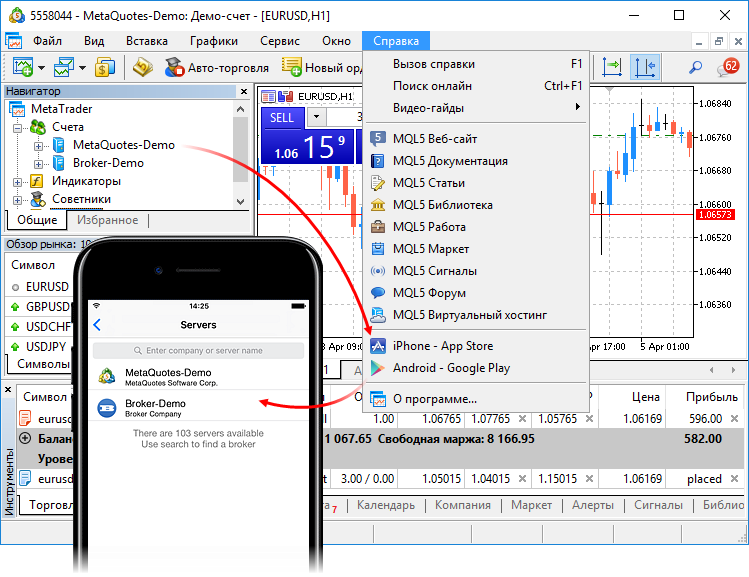Enable chart auto-scroll icon
The width and height of the screenshot is (749, 577).
click(612, 67)
